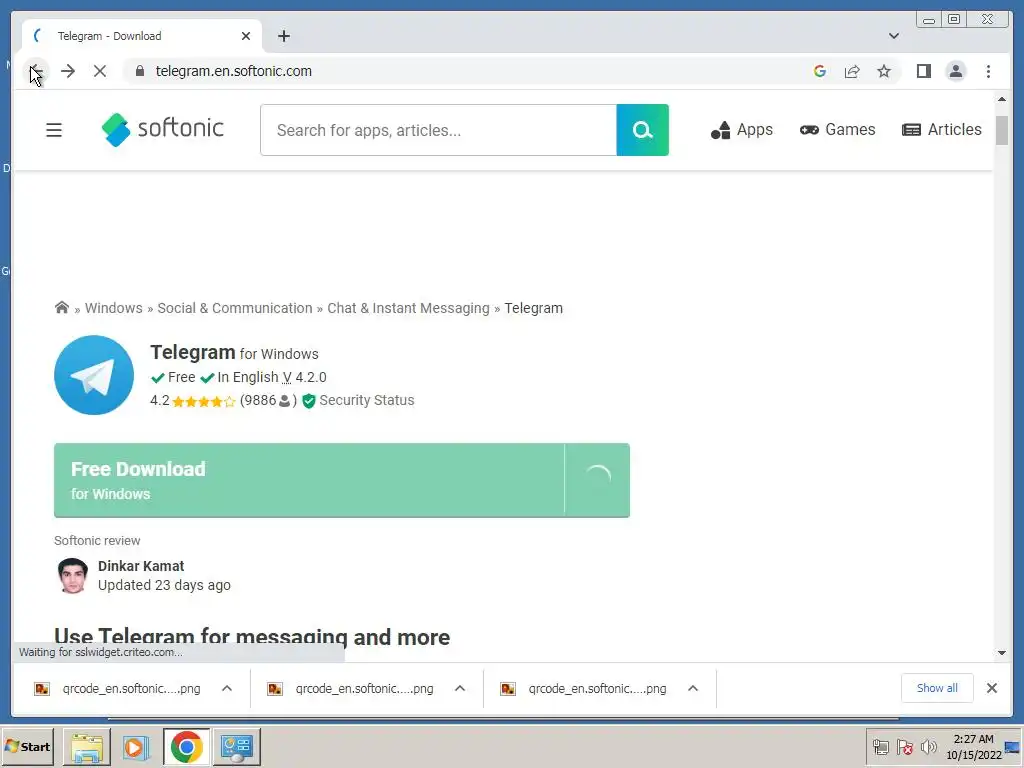Open the Games menu item
Screen dimensions: 1024x768
837,130
